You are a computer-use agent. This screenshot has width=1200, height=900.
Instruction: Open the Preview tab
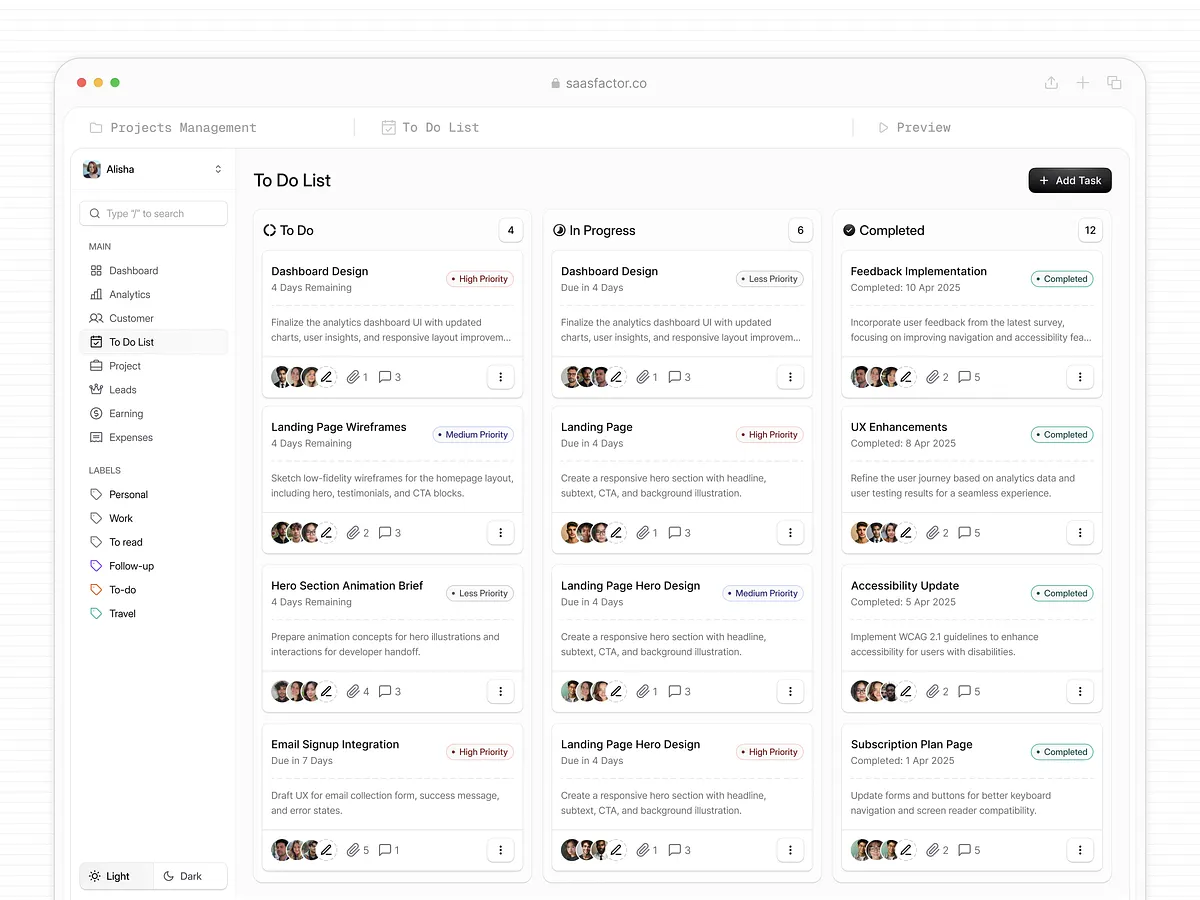tap(915, 127)
